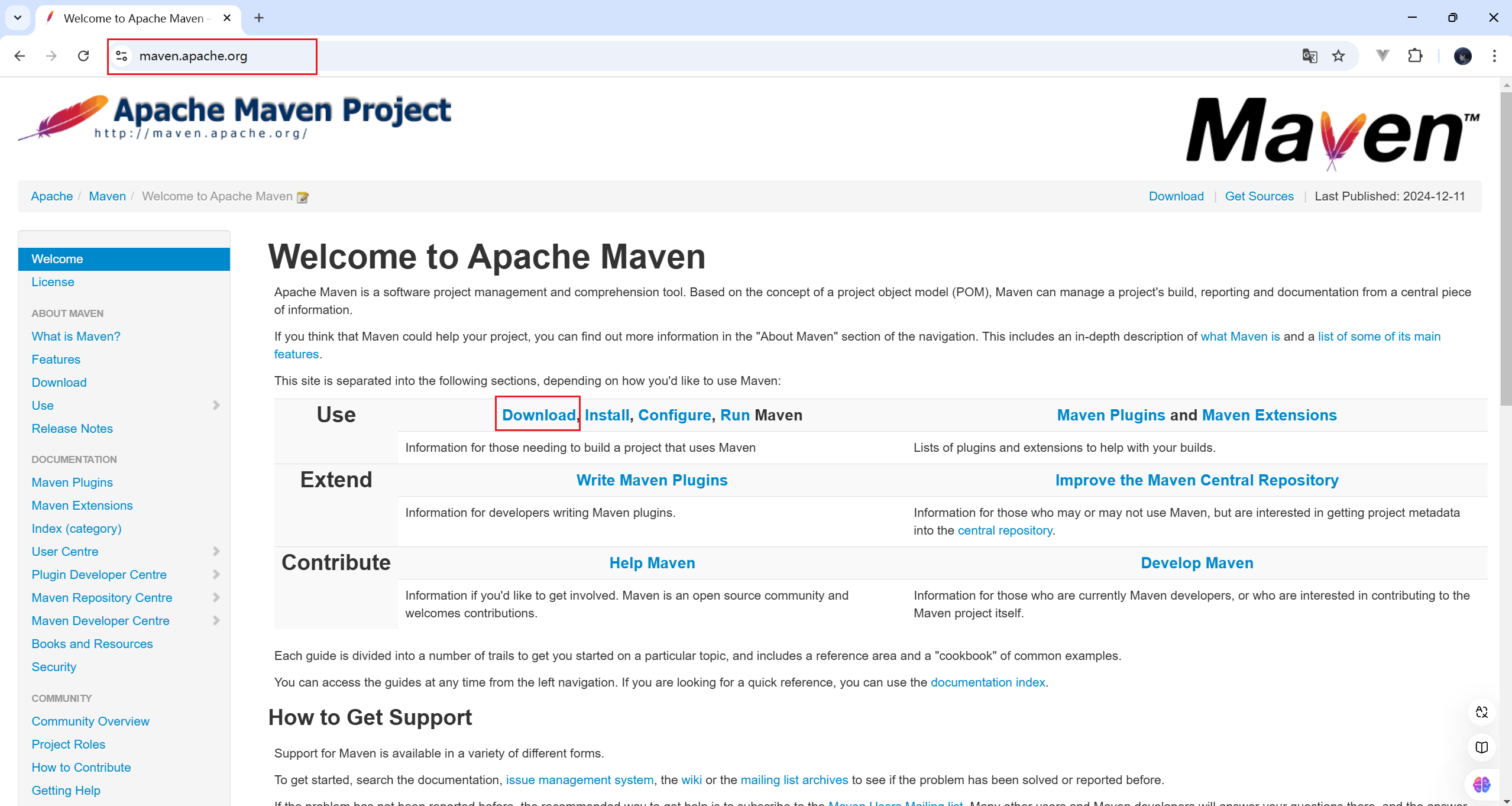Click the floating brain assistant icon
The height and width of the screenshot is (806, 1512).
pyautogui.click(x=1481, y=785)
